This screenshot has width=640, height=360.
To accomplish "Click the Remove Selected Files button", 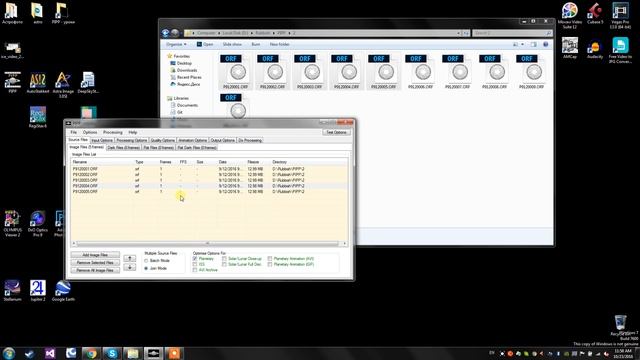I will pos(95,262).
